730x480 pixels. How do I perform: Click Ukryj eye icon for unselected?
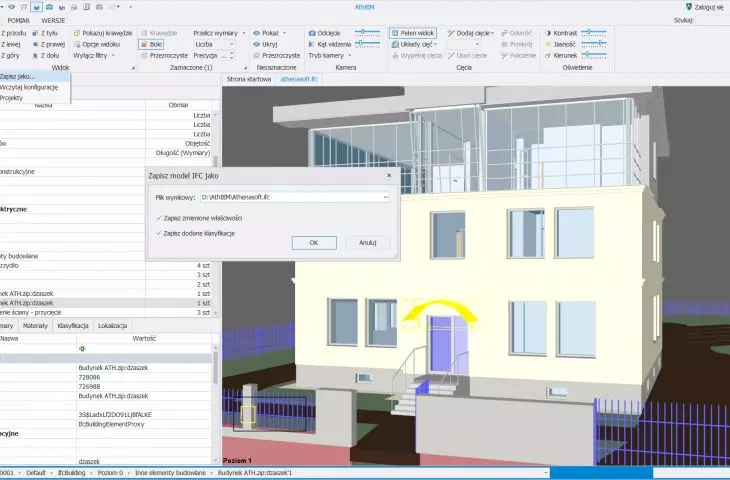(x=257, y=44)
